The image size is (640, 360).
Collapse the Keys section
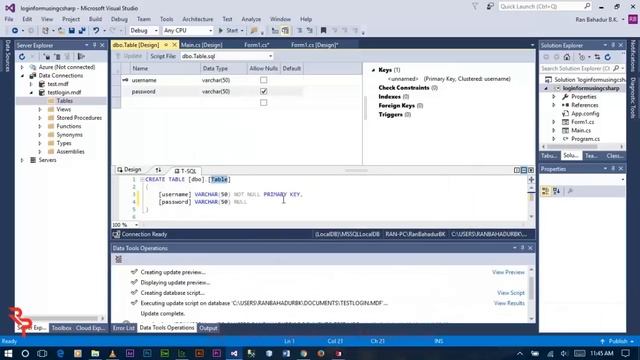point(373,70)
